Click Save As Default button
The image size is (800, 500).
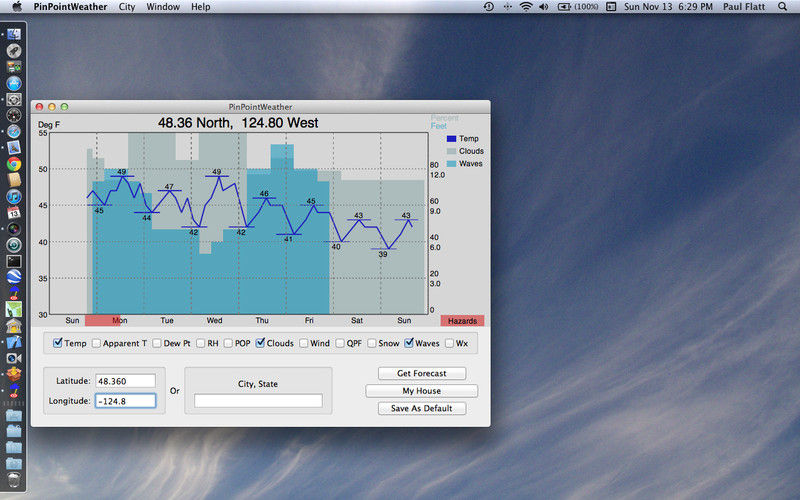tap(421, 408)
